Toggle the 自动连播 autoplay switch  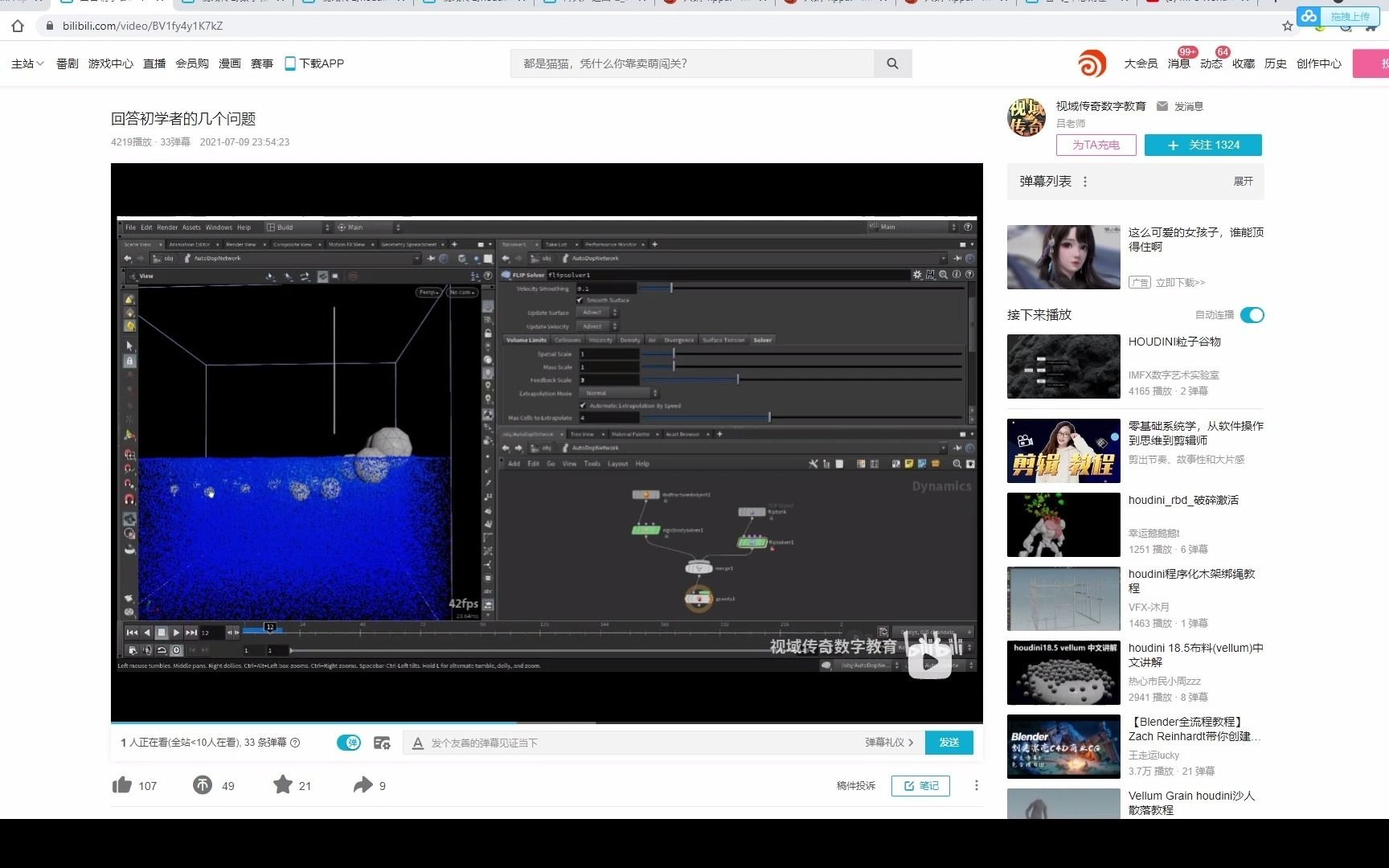click(1252, 315)
